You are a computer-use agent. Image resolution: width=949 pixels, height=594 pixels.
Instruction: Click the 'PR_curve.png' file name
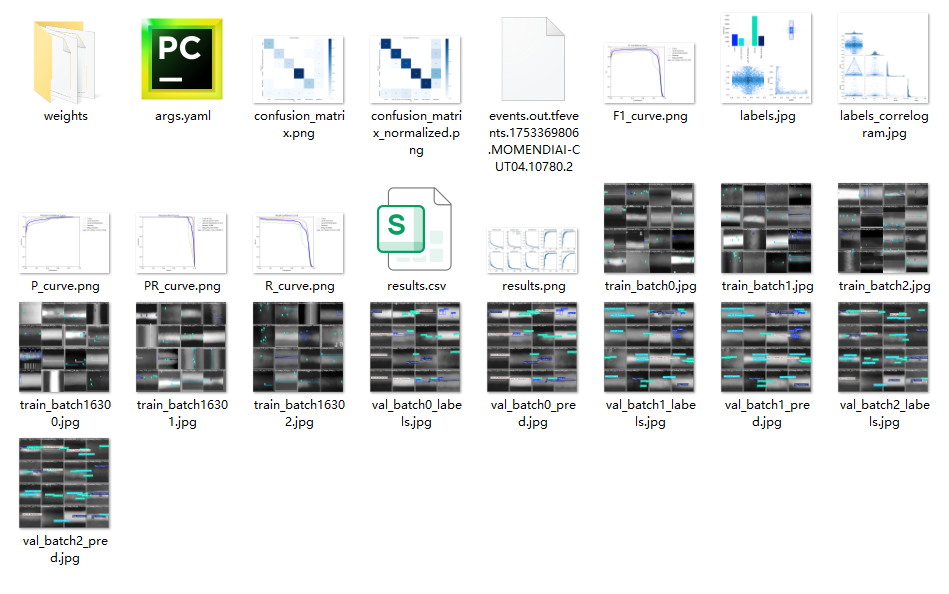182,286
